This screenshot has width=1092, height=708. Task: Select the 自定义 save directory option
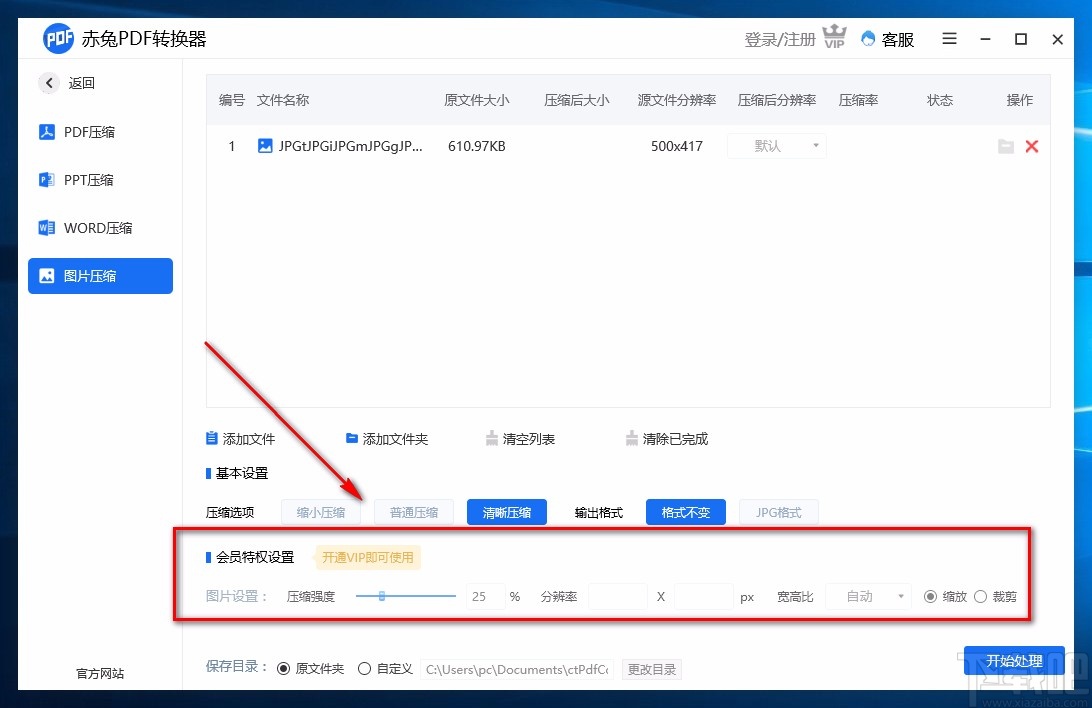click(x=364, y=668)
